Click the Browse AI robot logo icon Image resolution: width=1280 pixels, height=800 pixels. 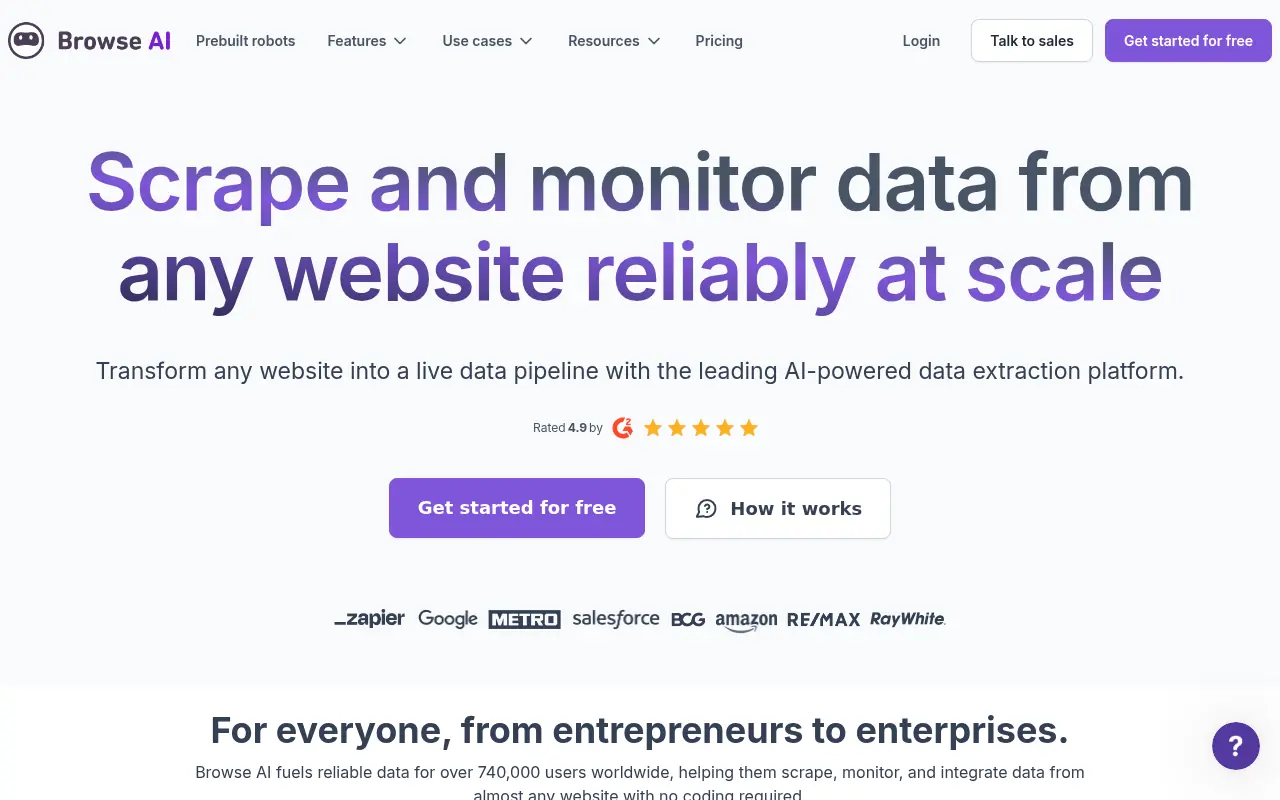pyautogui.click(x=26, y=41)
